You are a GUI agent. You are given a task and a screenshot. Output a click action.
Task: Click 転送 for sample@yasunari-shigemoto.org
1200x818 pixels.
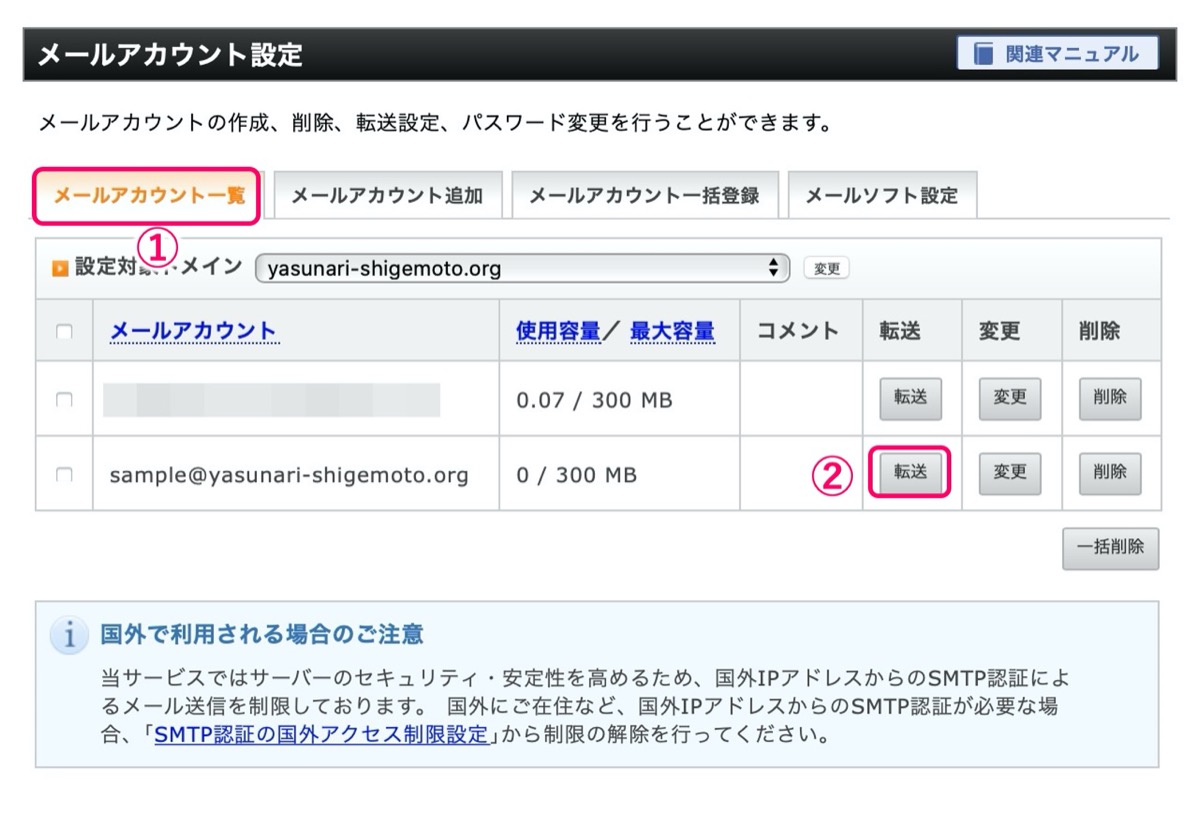(911, 473)
